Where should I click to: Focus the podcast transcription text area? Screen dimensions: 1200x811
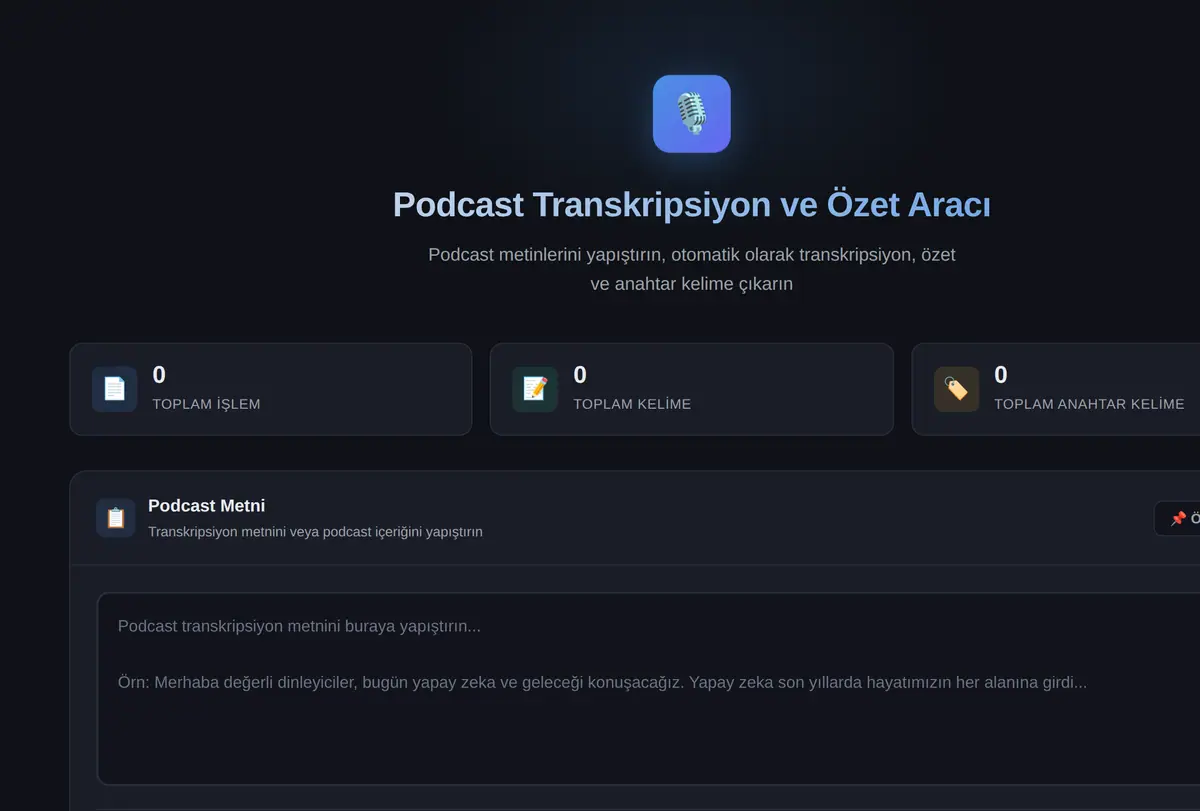point(648,689)
